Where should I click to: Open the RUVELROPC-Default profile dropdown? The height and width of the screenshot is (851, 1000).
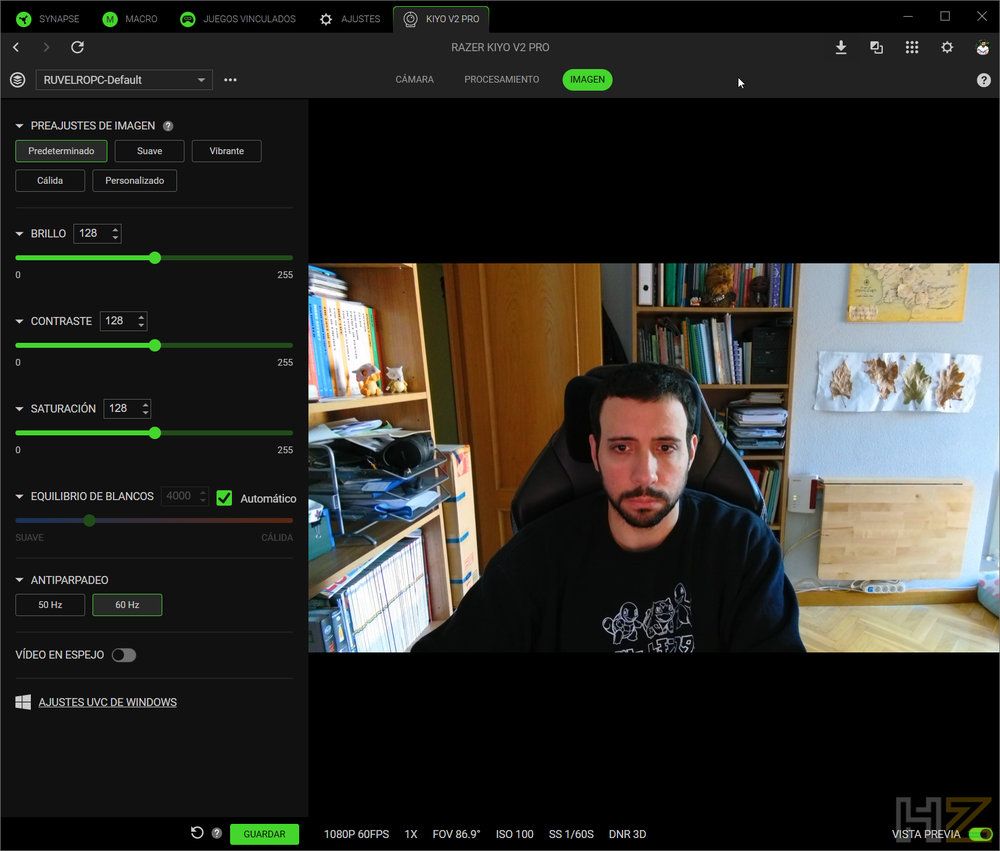point(124,80)
